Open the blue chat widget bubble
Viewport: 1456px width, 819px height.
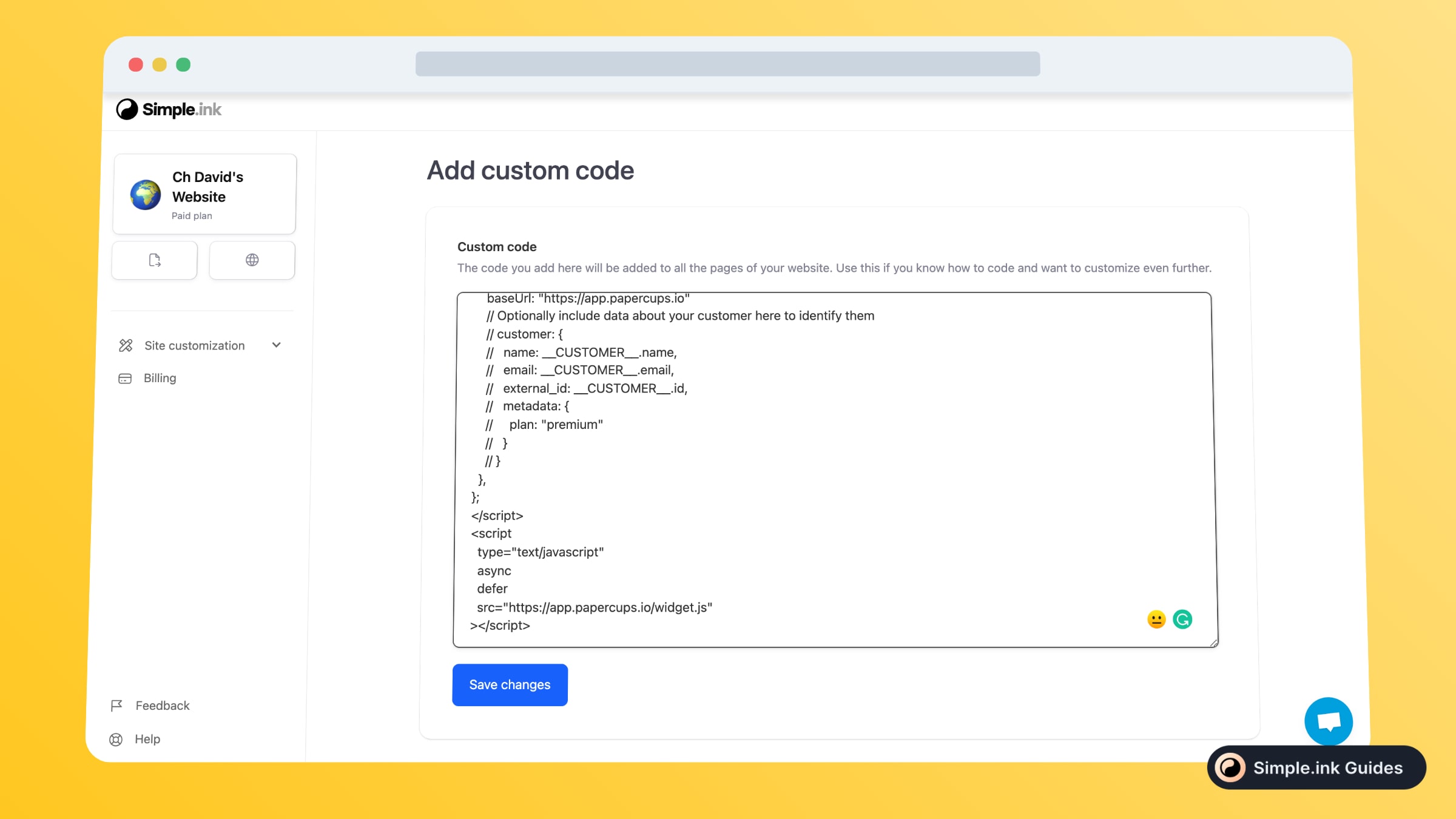point(1329,721)
